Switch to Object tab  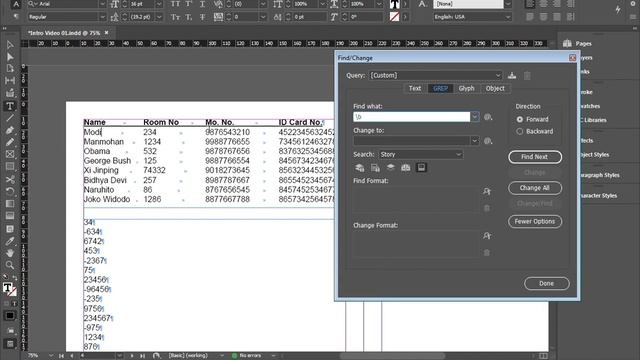495,89
